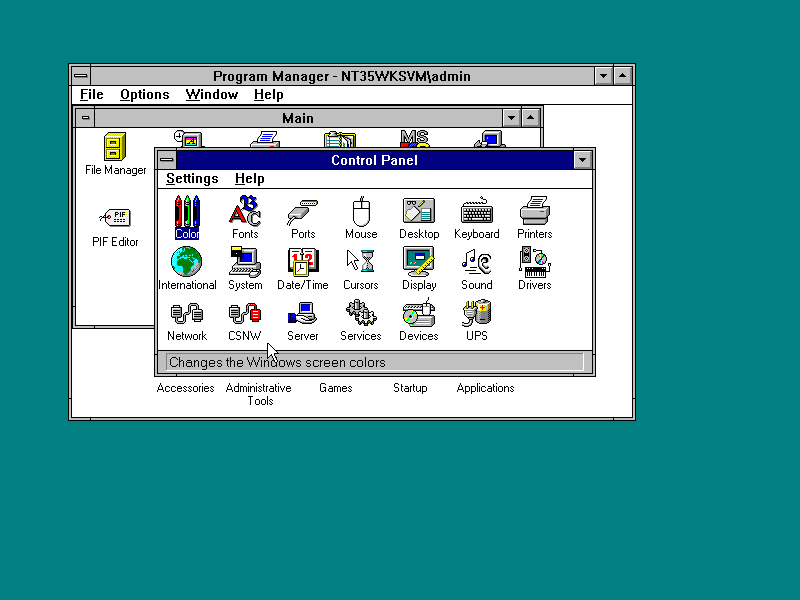Screen dimensions: 800x600
Task: Select the Games program group
Action: coord(336,388)
